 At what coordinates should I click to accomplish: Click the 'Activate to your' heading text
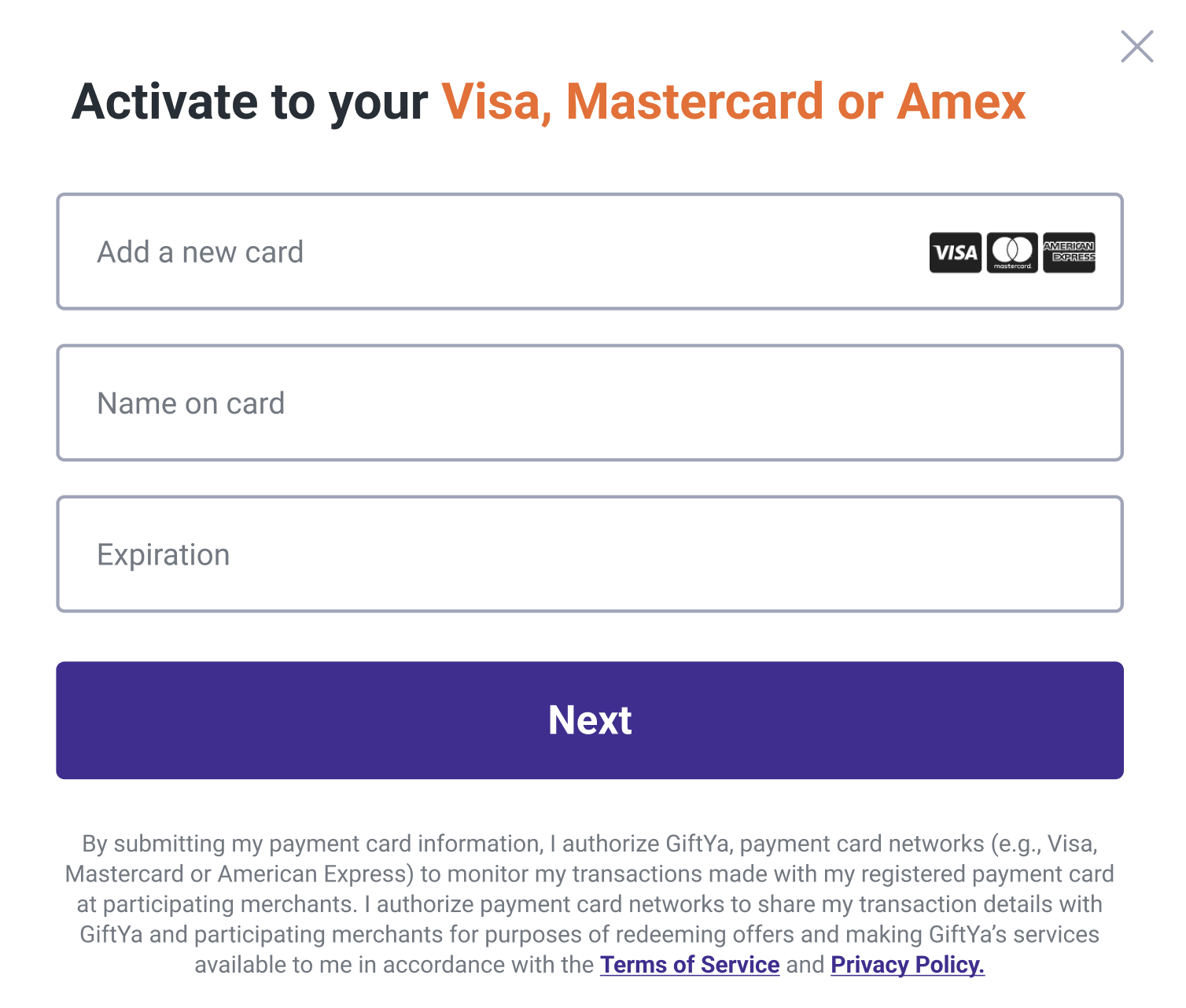coord(250,103)
